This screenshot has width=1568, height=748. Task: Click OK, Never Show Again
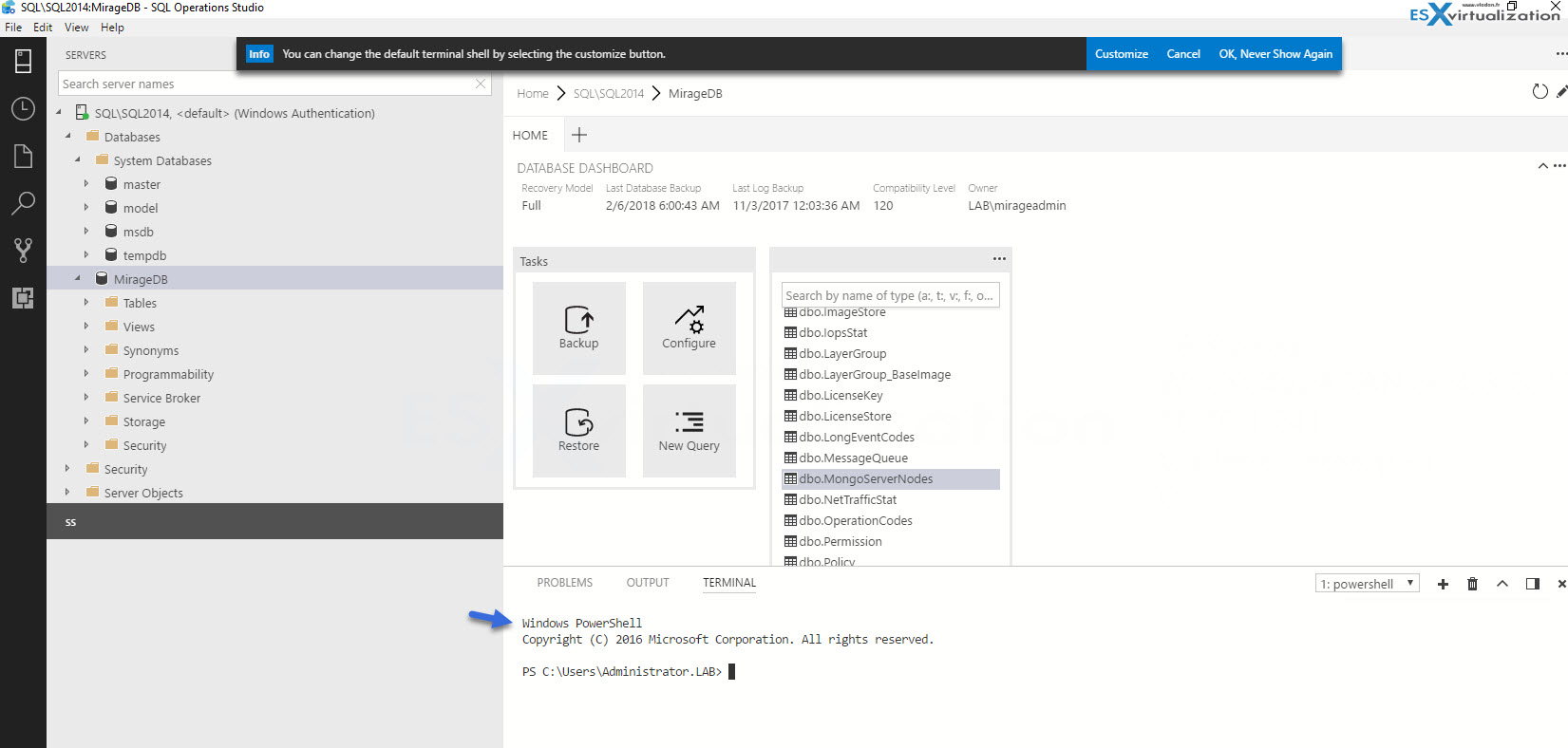(1275, 54)
